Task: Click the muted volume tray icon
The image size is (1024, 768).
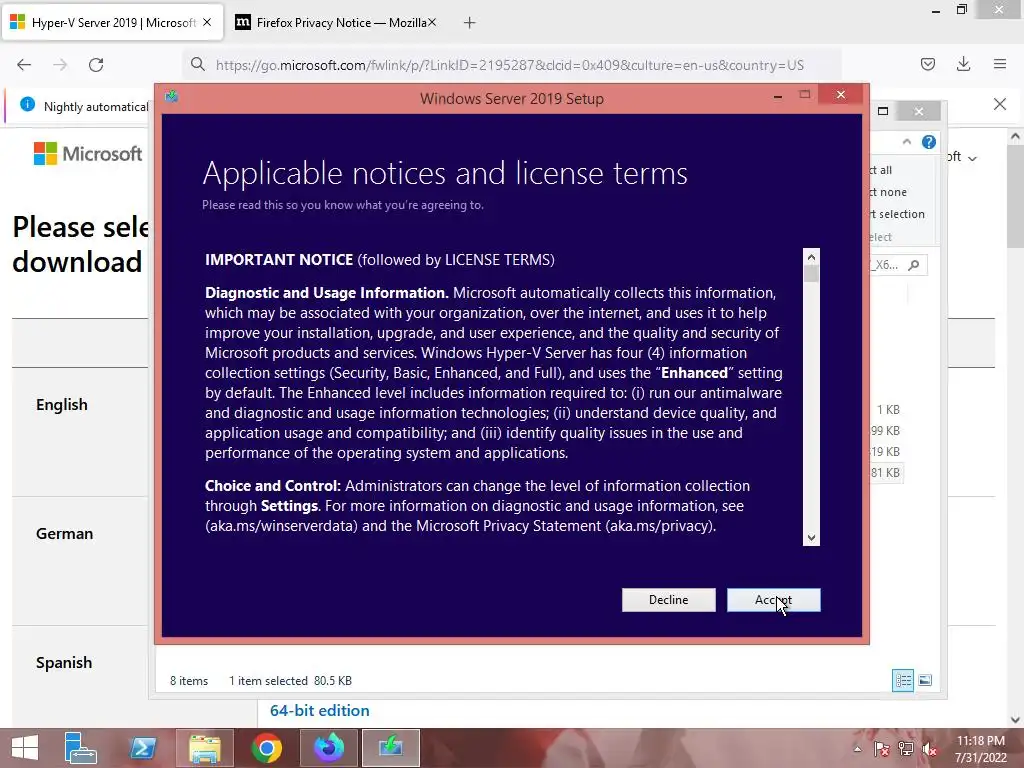Action: pos(930,749)
